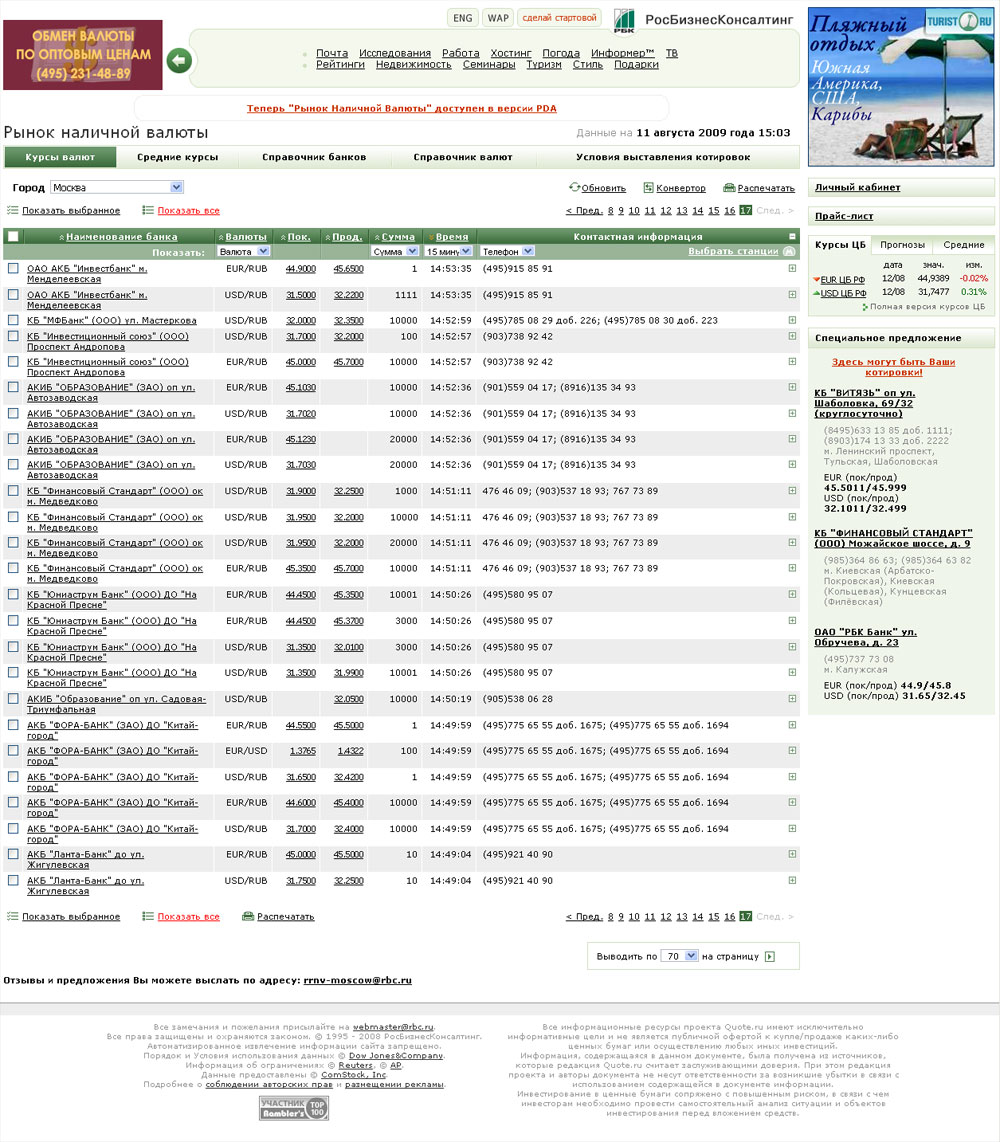Screen dimensions: 1000x1142
Task: Check the Инвестбанк EUR/RUB row checkbox
Action: 13,269
